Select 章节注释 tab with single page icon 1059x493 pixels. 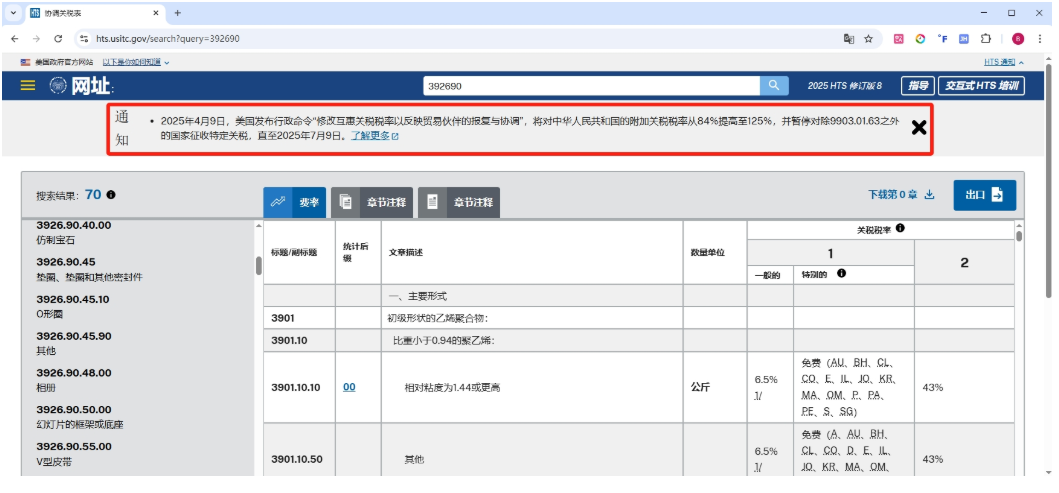pyautogui.click(x=459, y=203)
